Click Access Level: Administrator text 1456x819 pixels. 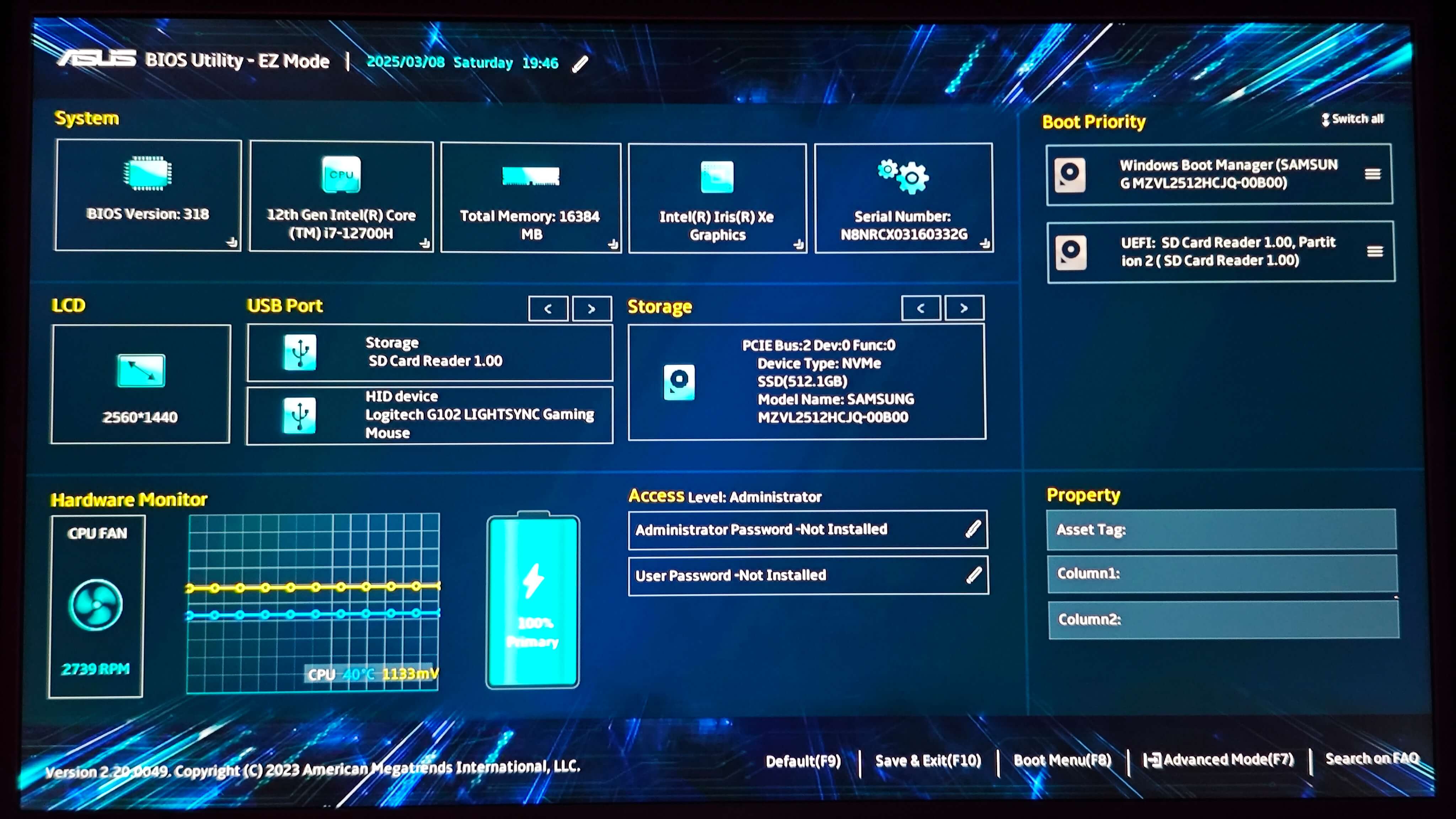pos(725,496)
